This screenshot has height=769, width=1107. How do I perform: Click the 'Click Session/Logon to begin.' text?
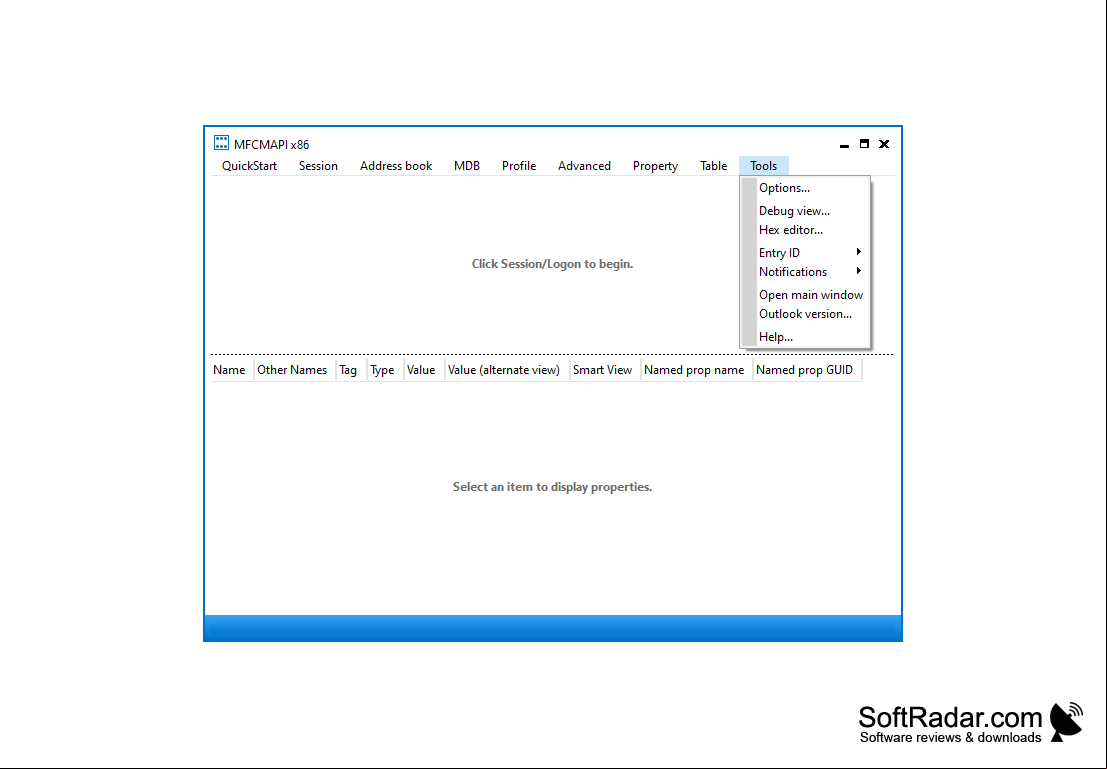click(x=552, y=263)
